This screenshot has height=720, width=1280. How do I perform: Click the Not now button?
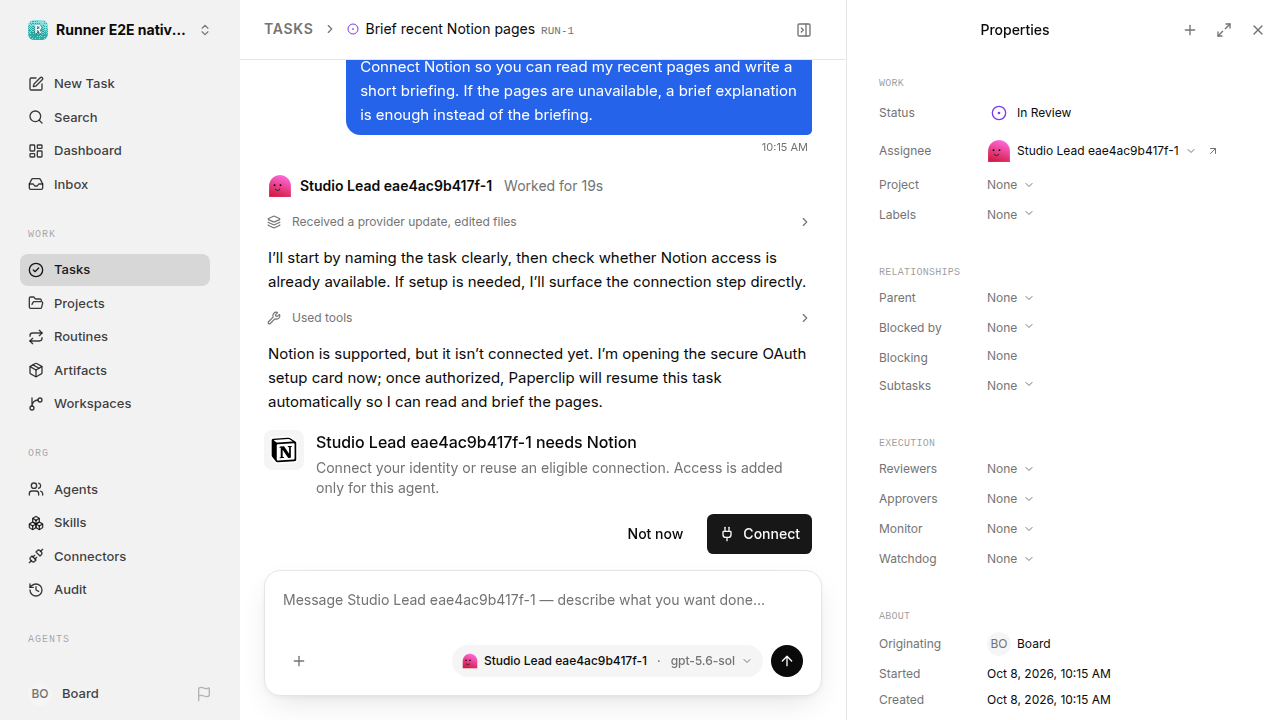655,534
